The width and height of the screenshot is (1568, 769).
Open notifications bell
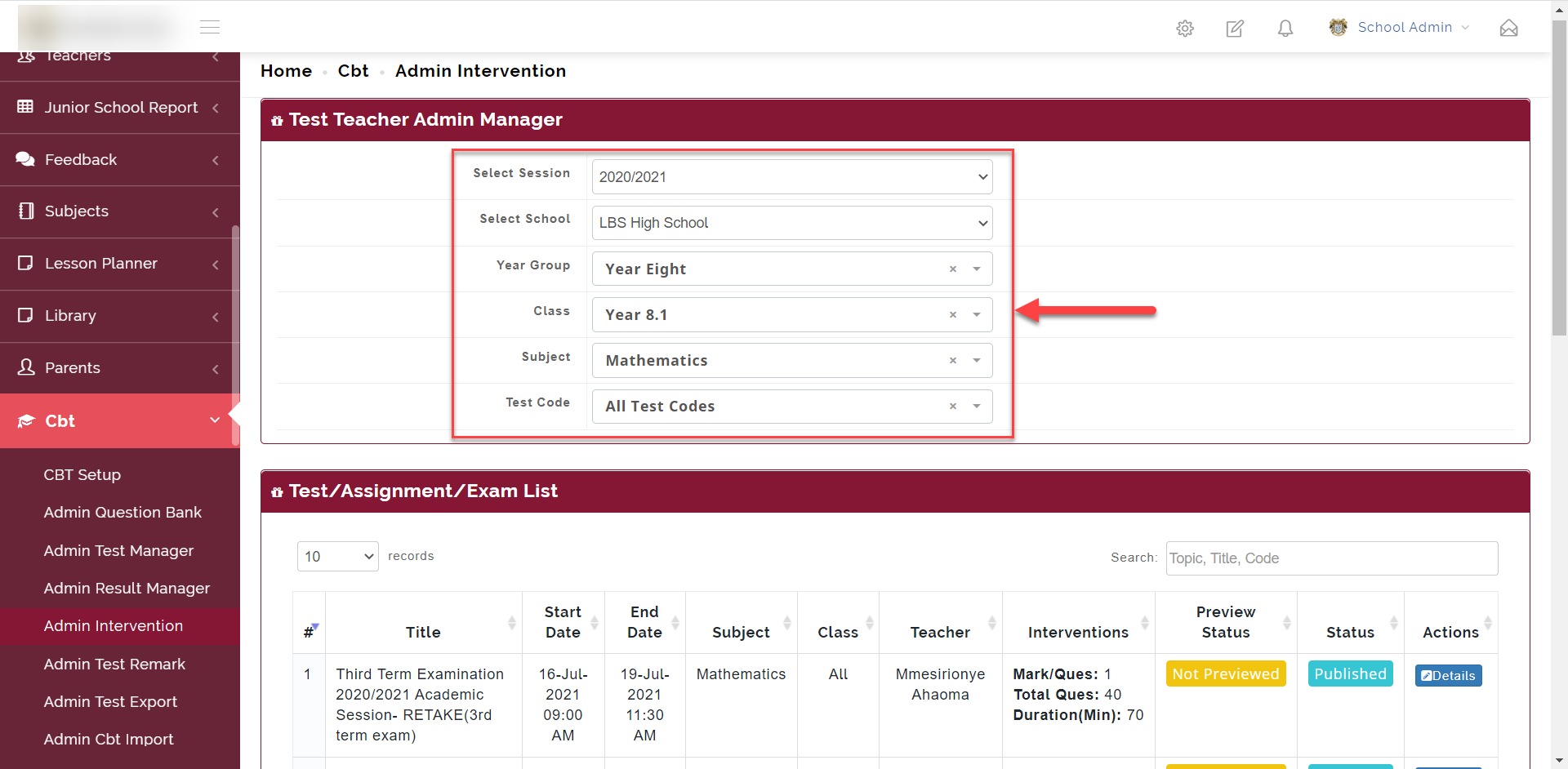point(1285,29)
